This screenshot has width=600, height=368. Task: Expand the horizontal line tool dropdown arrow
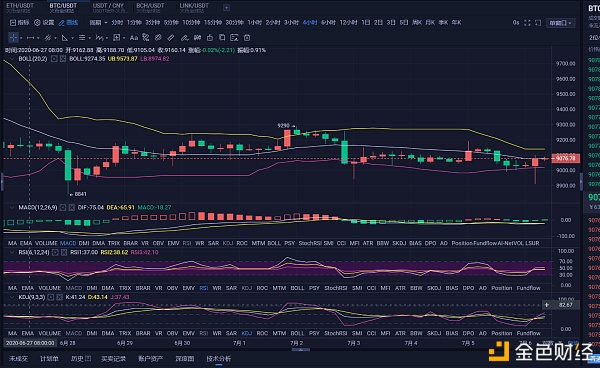38,38
